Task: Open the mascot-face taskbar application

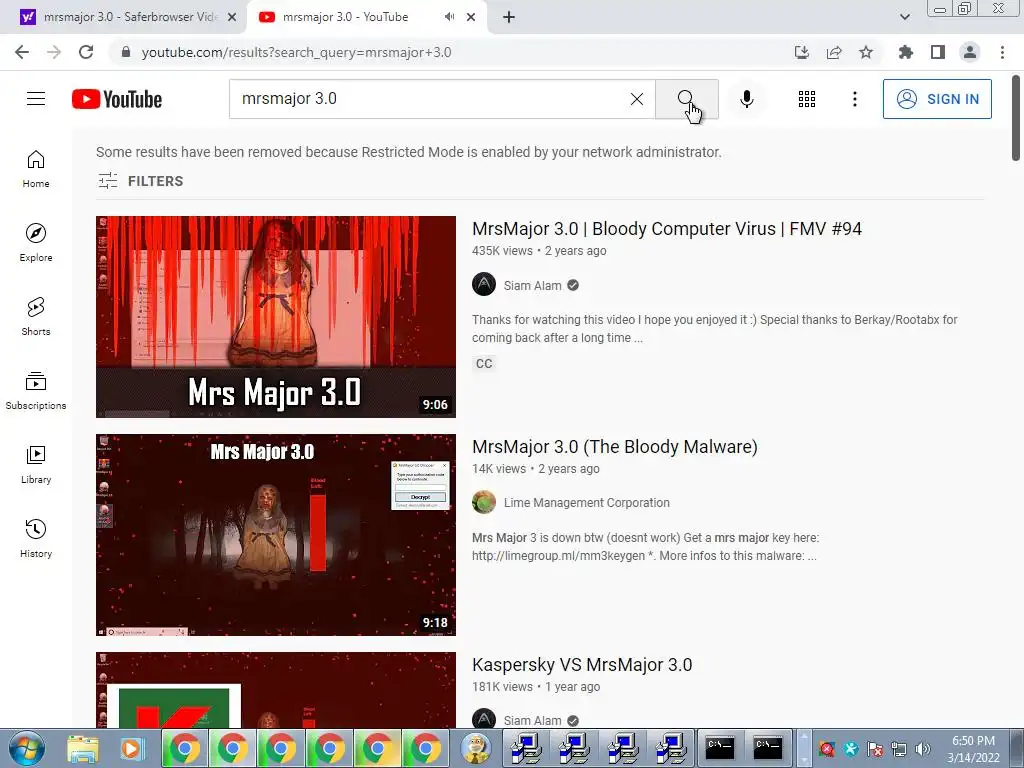Action: (x=475, y=748)
